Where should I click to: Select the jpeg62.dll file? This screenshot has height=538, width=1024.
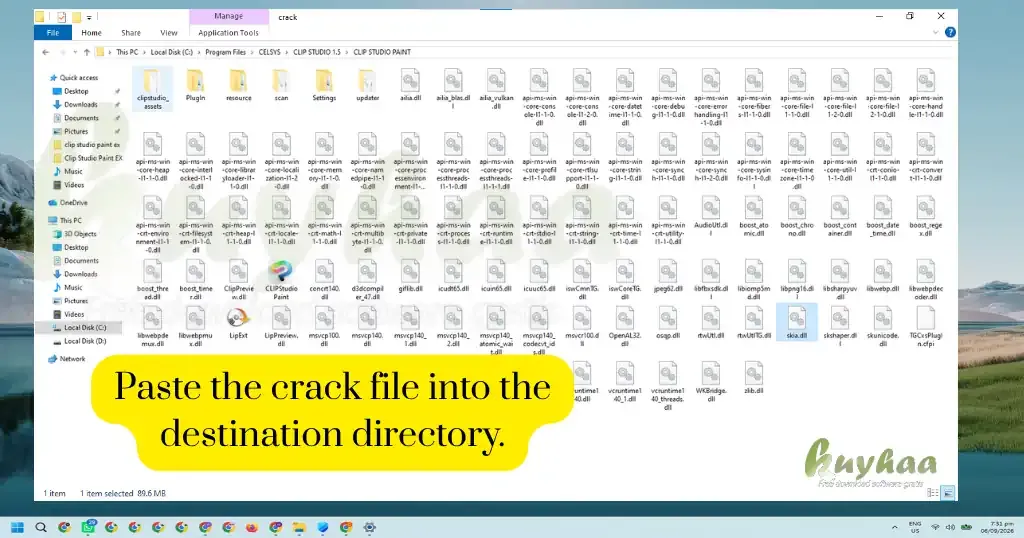tap(667, 276)
